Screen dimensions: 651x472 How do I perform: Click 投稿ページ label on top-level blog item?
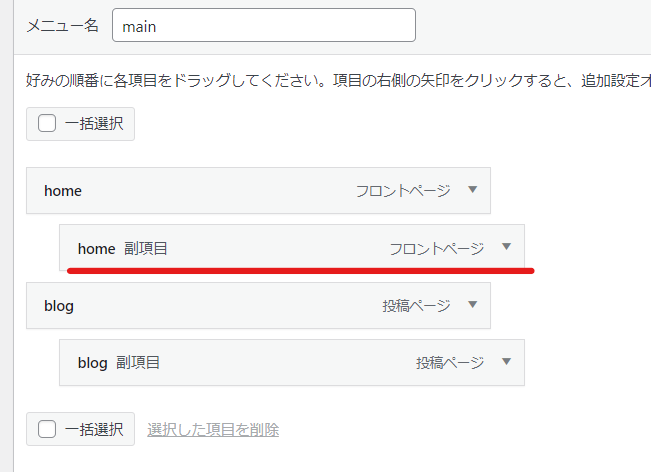click(416, 305)
